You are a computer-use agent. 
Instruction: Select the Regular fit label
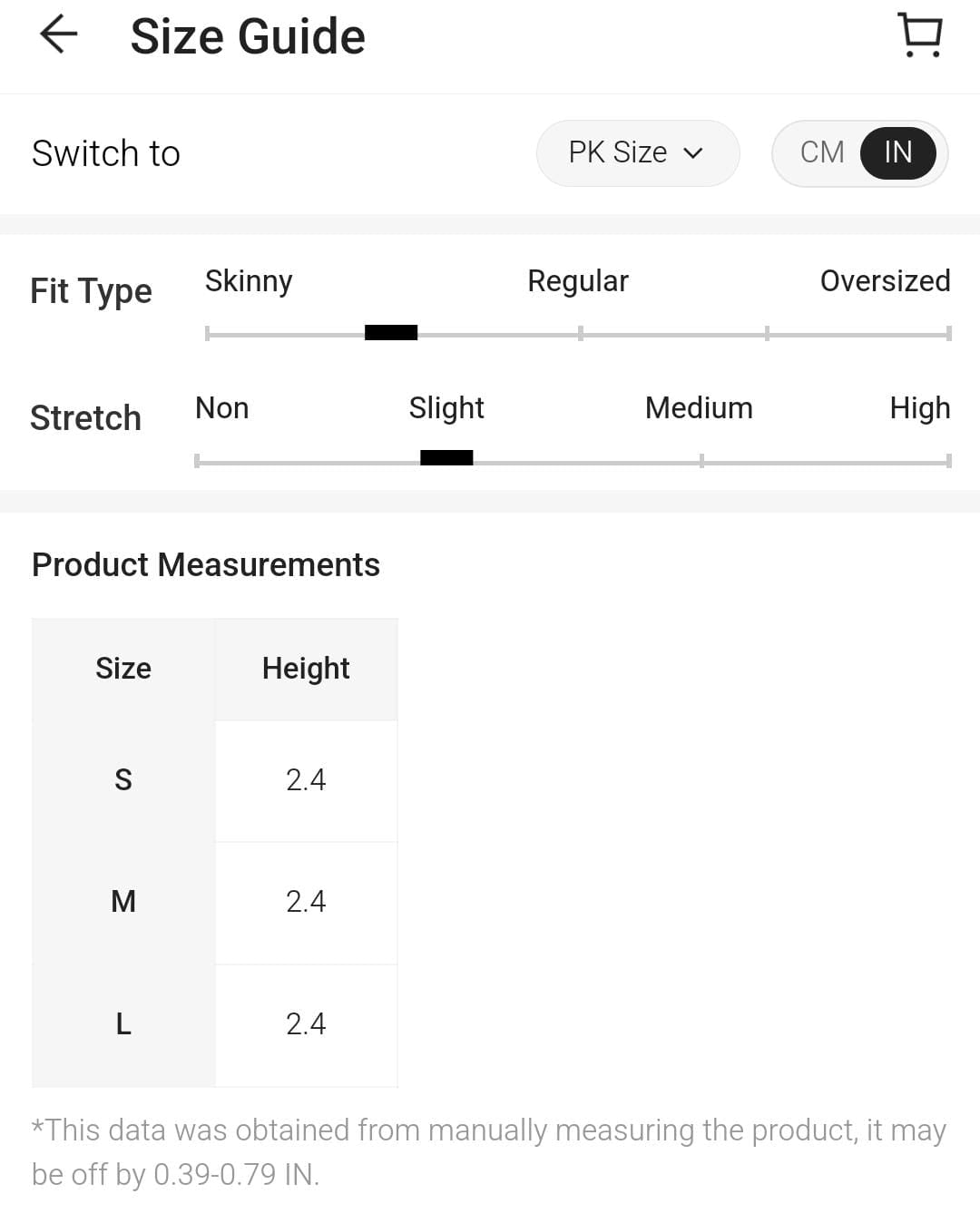click(578, 281)
